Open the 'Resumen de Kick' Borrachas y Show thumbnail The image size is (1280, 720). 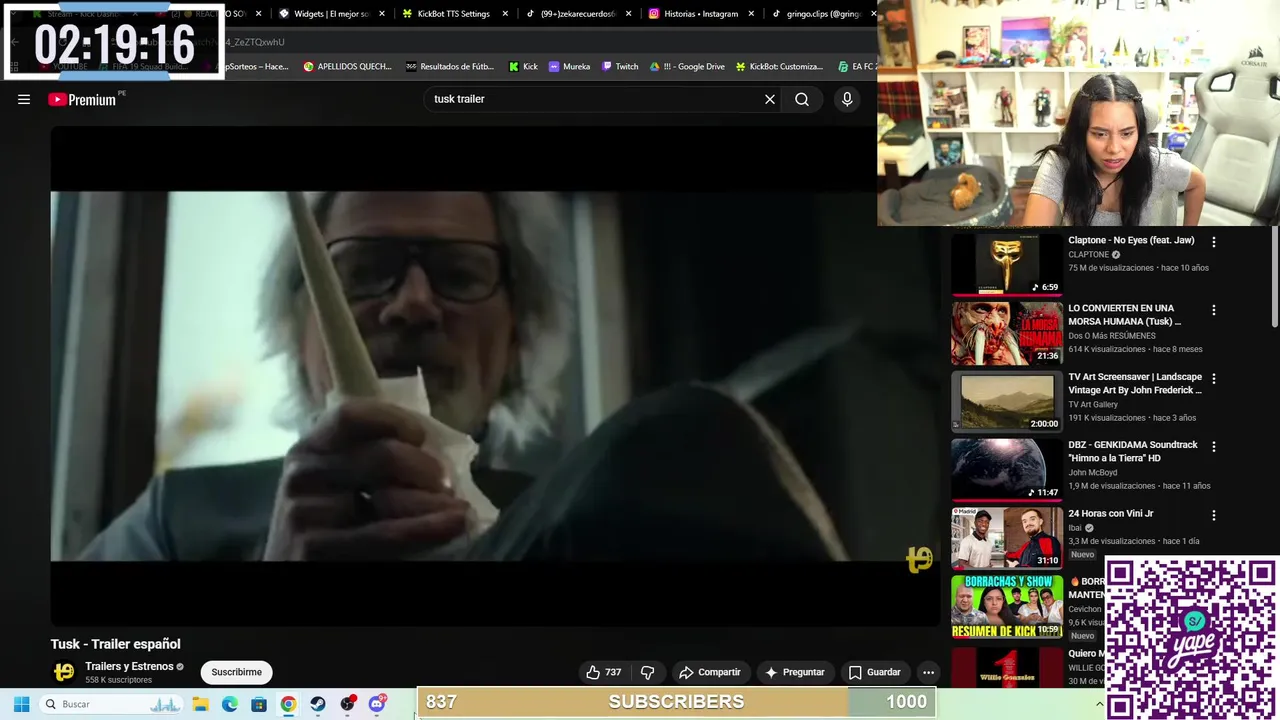click(x=1007, y=607)
